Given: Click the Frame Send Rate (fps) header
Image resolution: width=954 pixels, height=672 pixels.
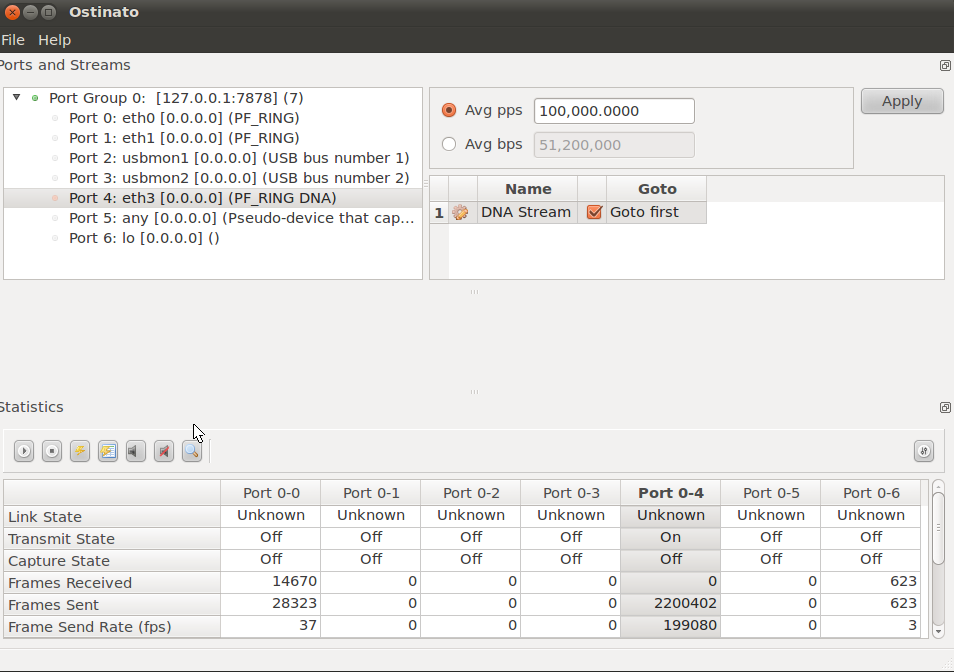Looking at the screenshot, I should pyautogui.click(x=112, y=626).
